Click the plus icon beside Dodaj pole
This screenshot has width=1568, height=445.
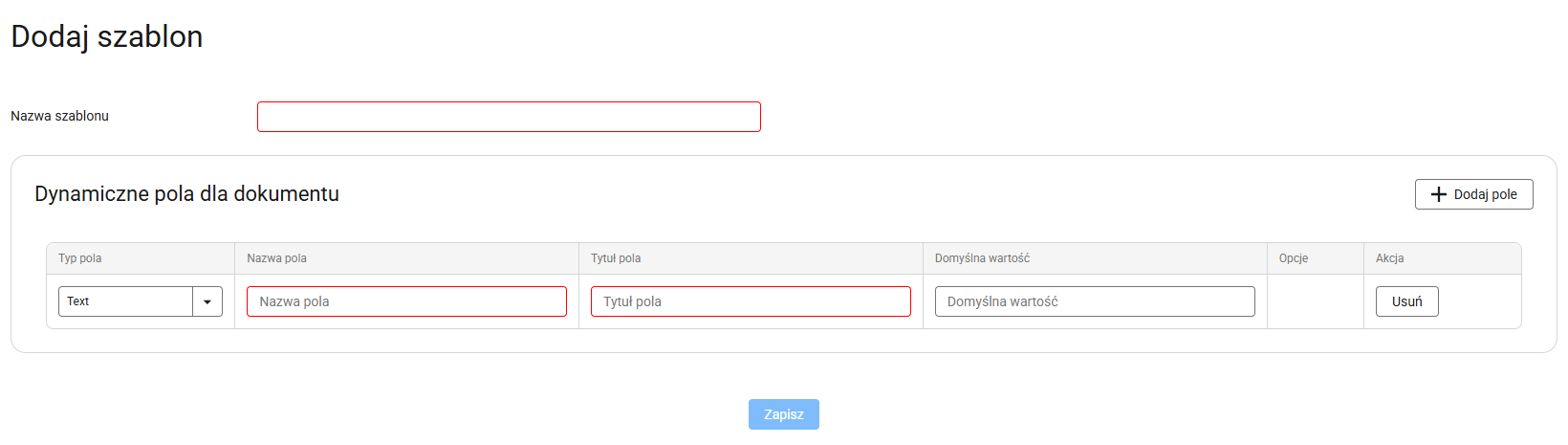click(1438, 194)
